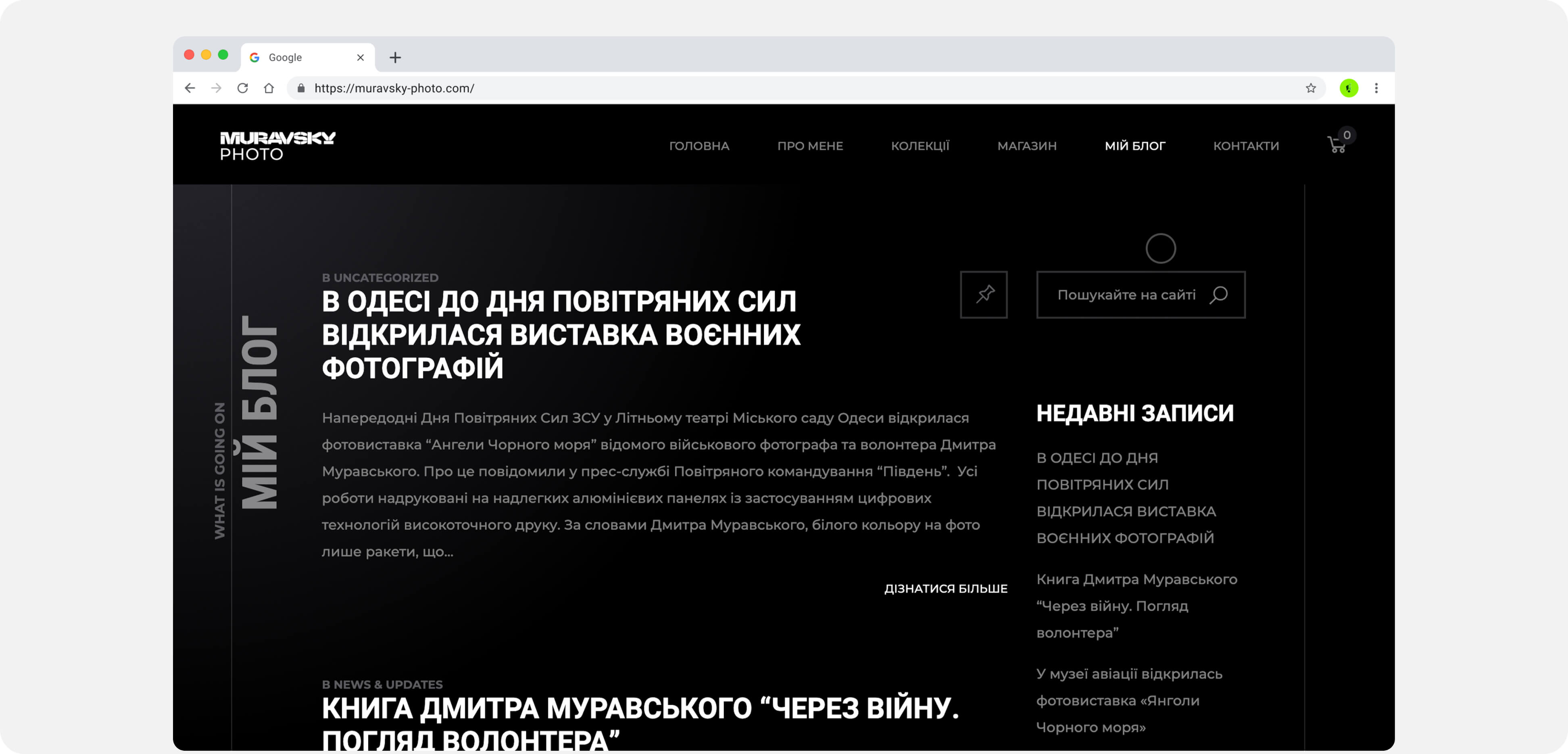Go to ПРО МЕНЕ page
This screenshot has width=1568, height=754.
click(x=809, y=146)
